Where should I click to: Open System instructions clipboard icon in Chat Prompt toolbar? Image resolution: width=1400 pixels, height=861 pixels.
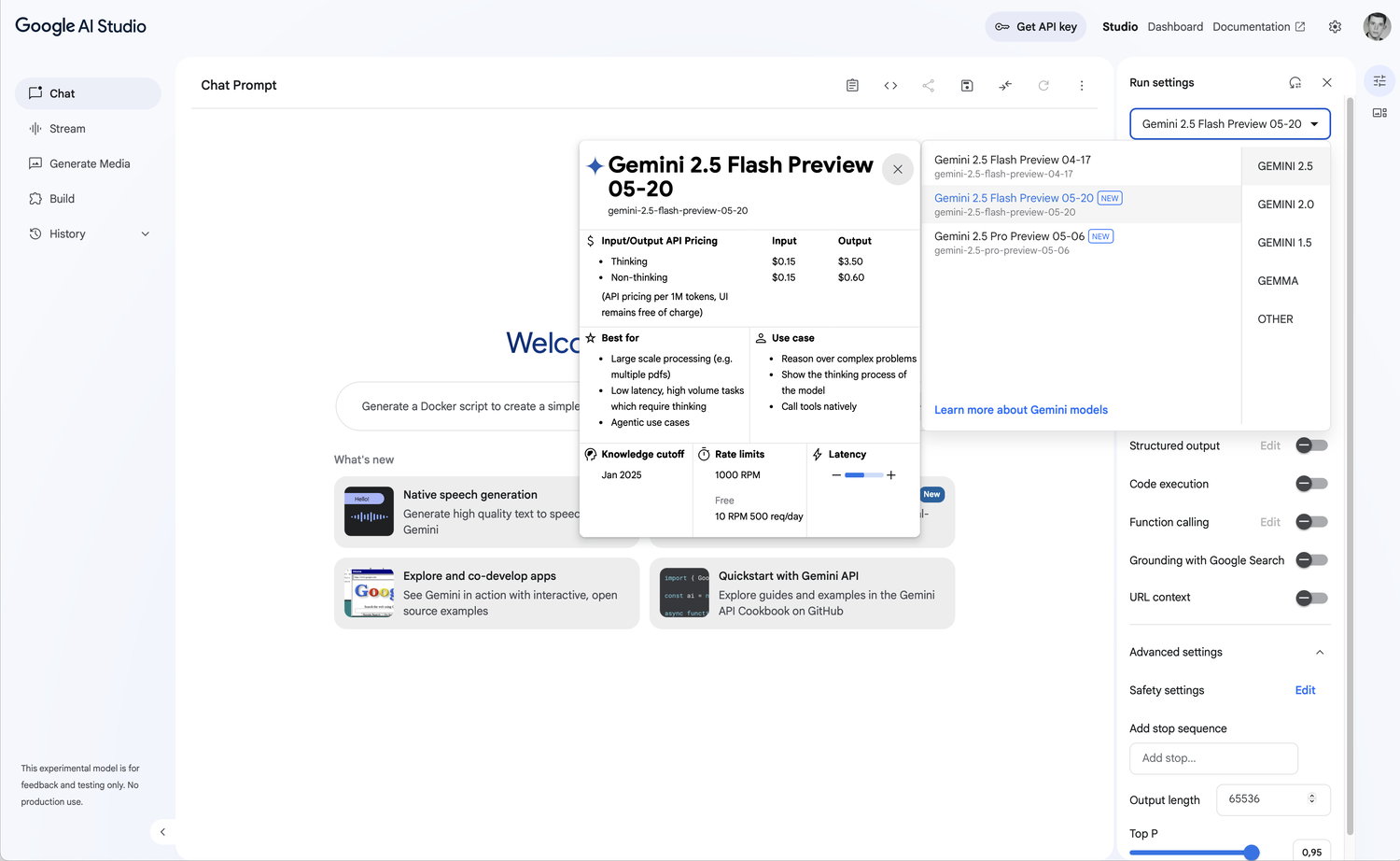(x=852, y=85)
